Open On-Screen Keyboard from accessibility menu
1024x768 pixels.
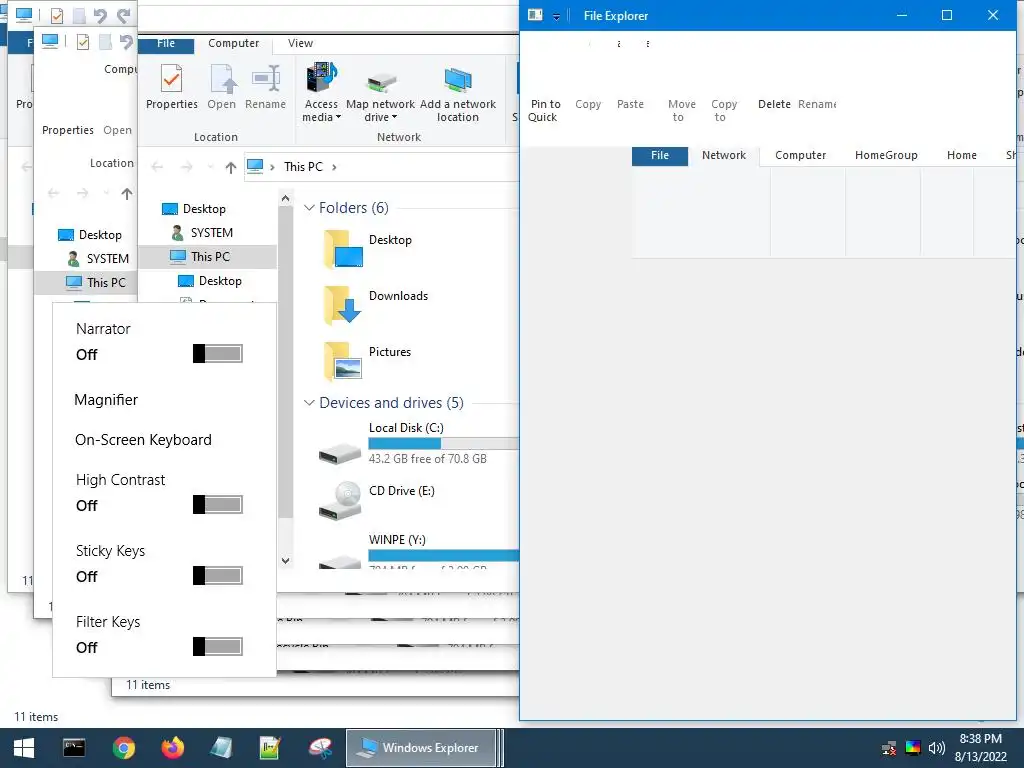[143, 440]
